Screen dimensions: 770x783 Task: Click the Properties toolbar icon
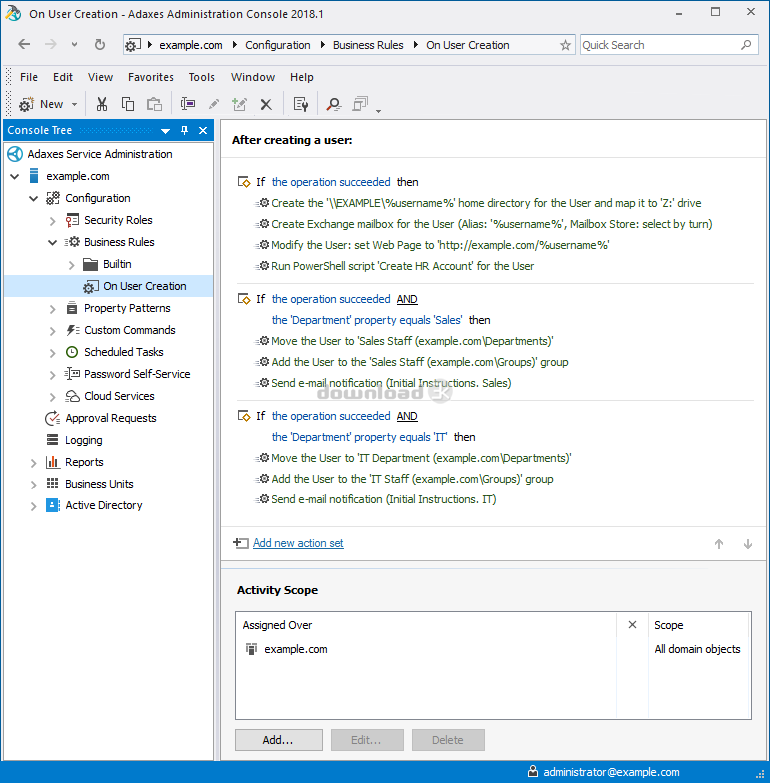[301, 104]
